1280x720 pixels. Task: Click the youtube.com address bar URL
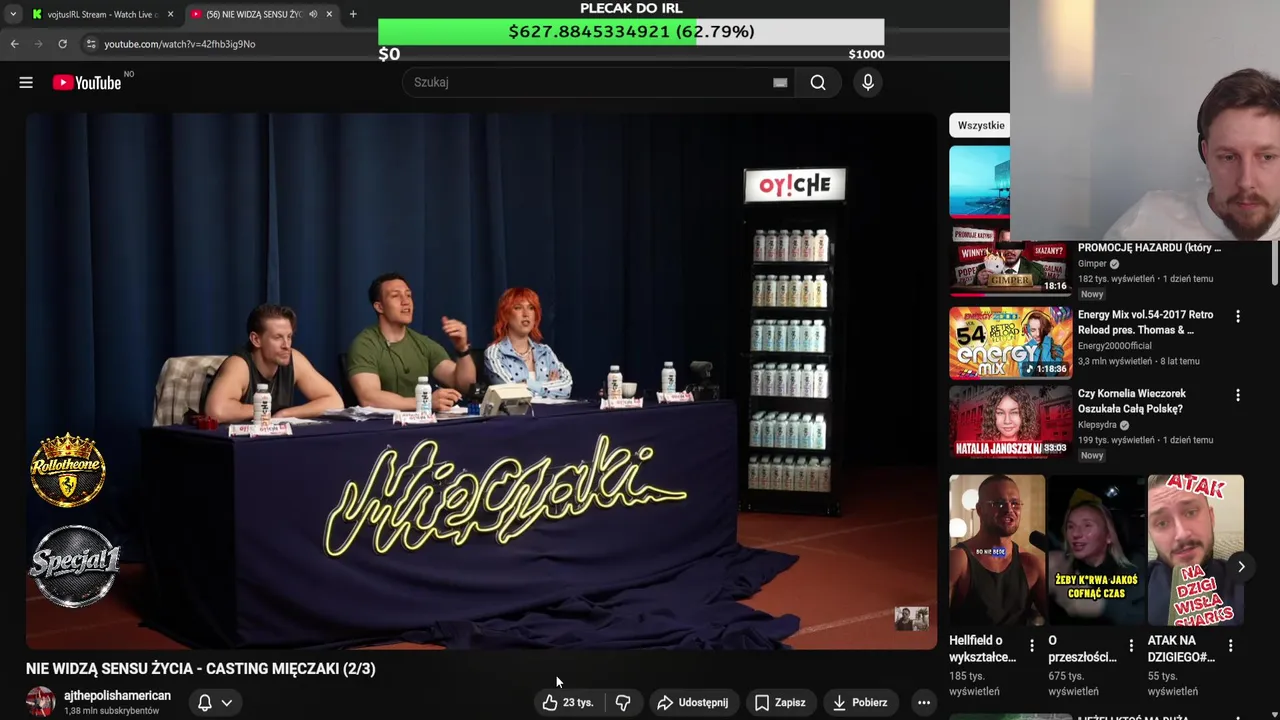(x=180, y=44)
